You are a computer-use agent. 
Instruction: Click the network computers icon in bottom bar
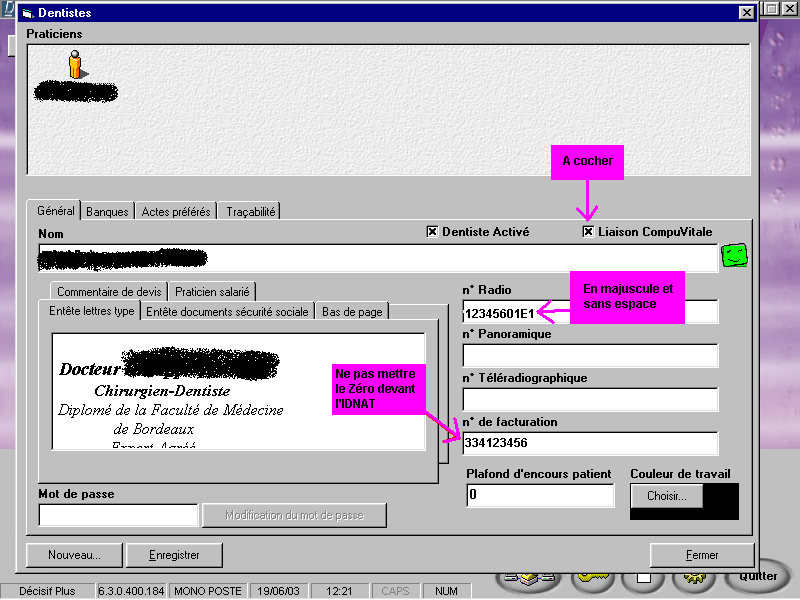pyautogui.click(x=526, y=578)
